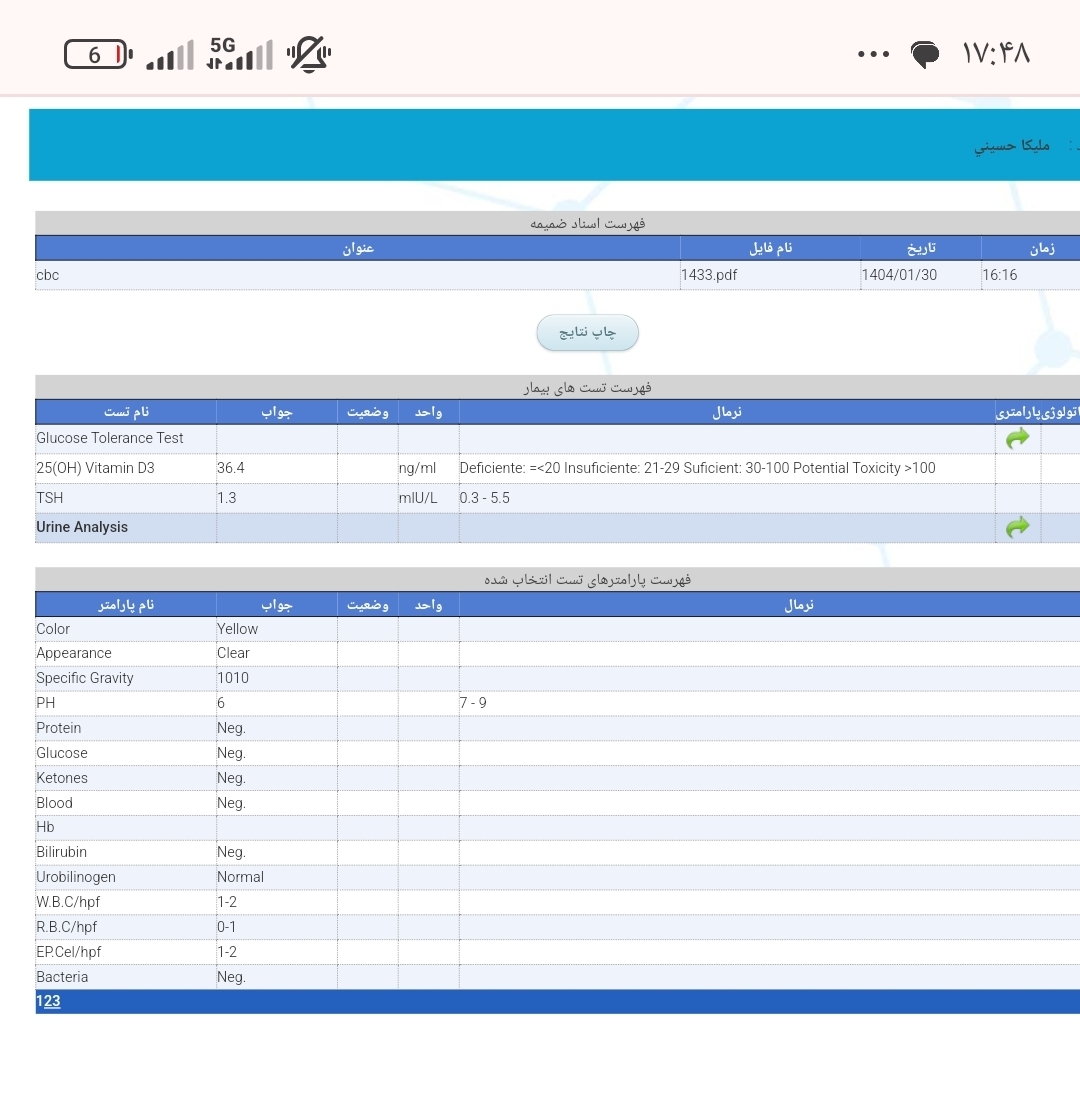The image size is (1080, 1104).
Task: Select the R.B.C/hpf parameter
Action: [x=66, y=927]
